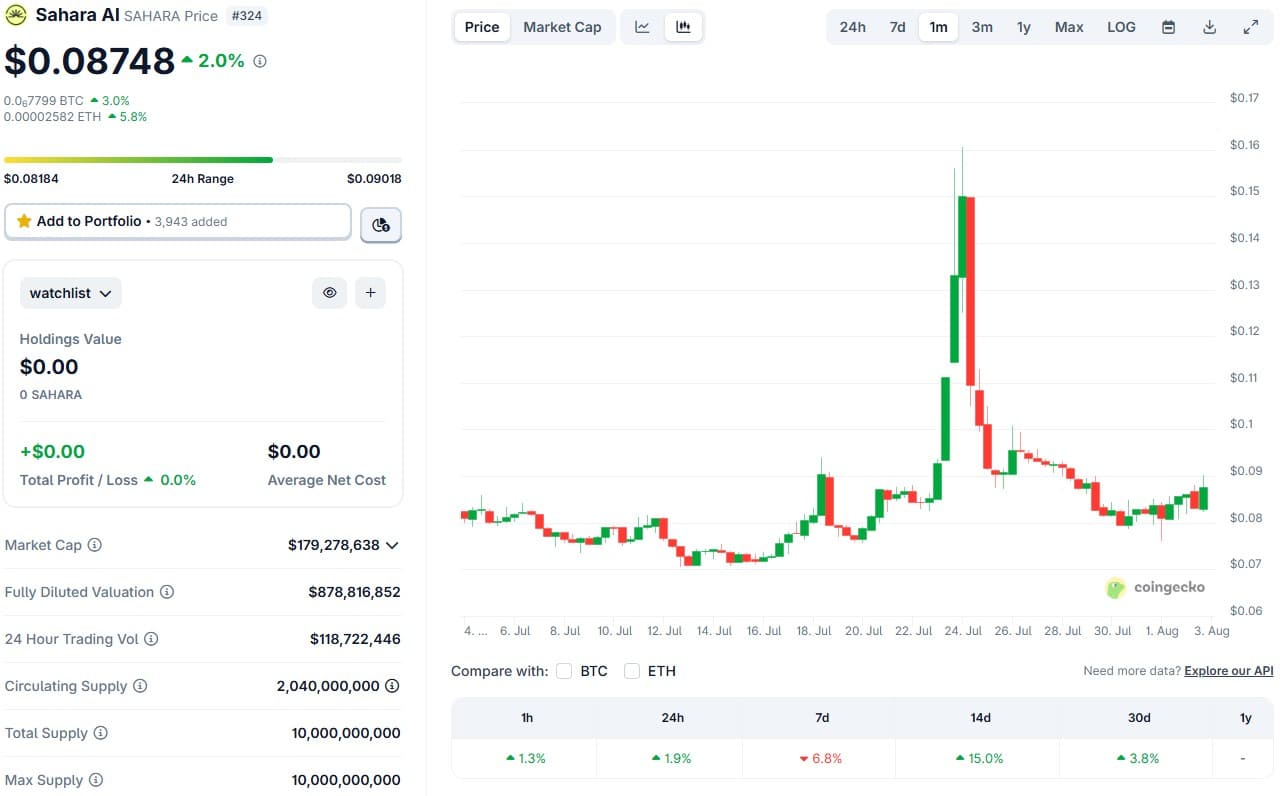Screen dimensions: 1282x796
Task: Open the watchlist dropdown
Action: 70,292
